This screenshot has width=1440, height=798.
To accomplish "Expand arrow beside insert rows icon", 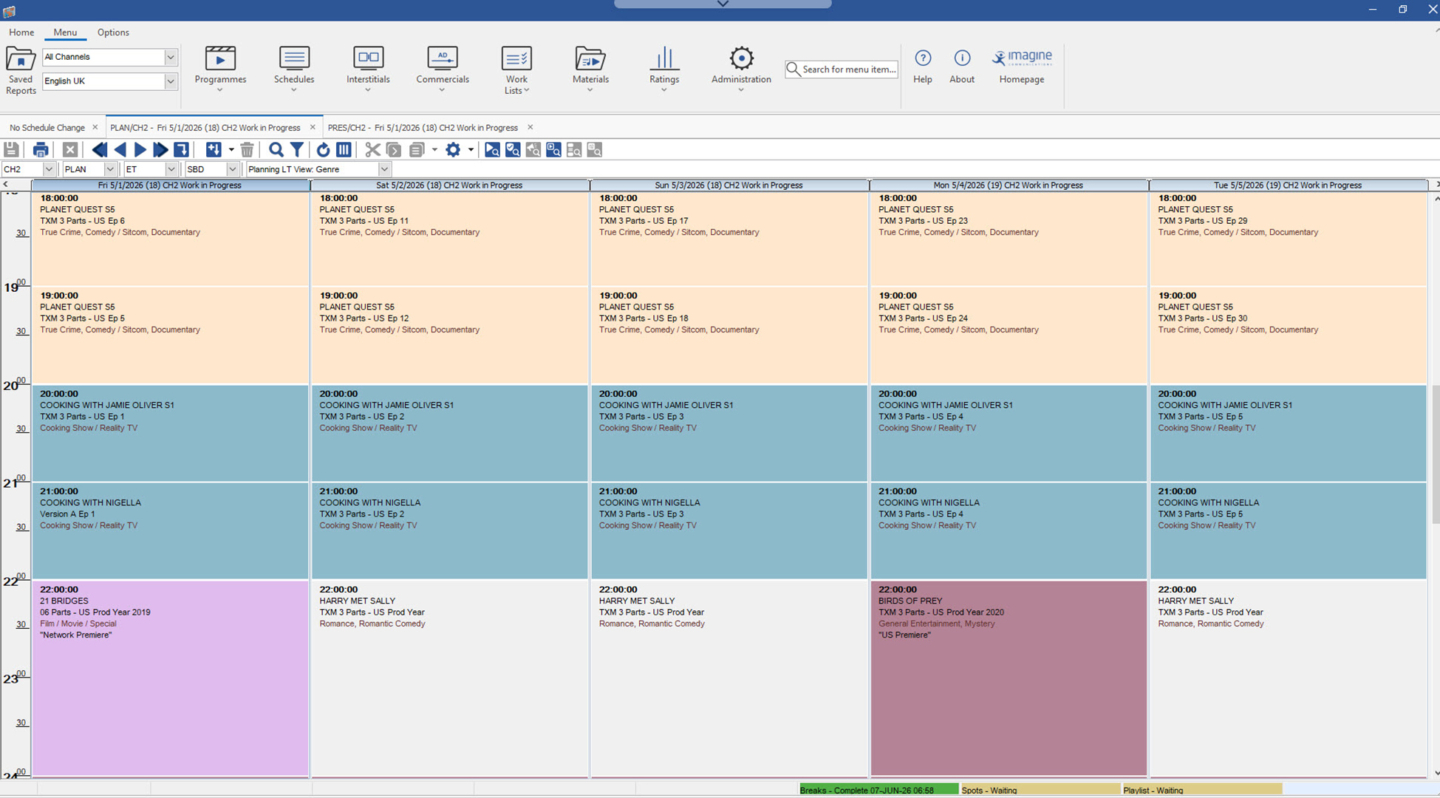I will tap(231, 150).
